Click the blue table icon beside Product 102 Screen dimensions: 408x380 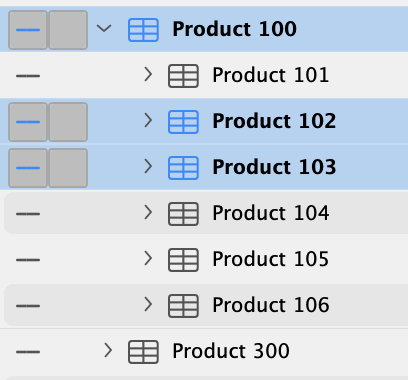point(183,122)
